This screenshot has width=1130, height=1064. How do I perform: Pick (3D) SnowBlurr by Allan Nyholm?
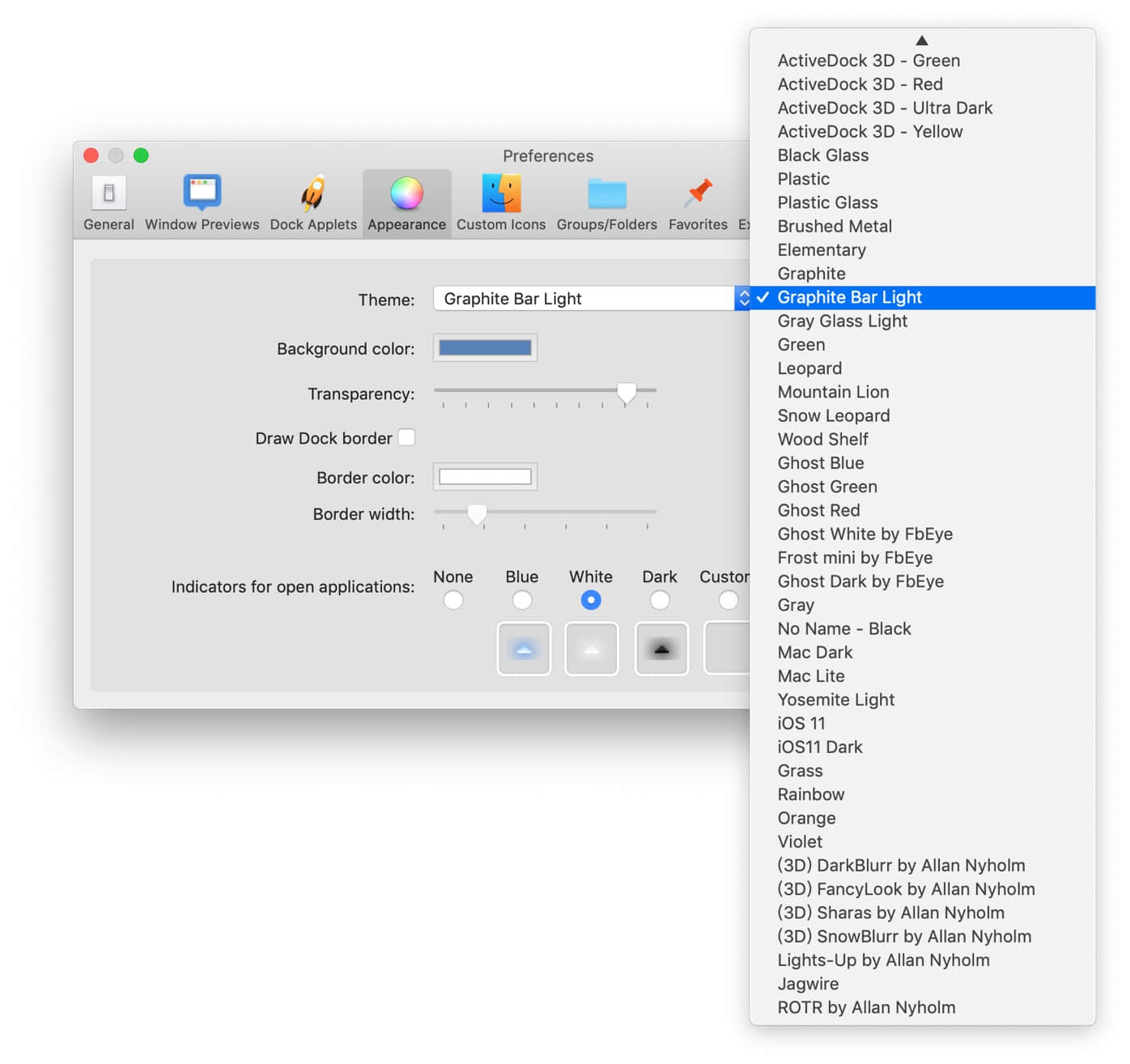tap(923, 937)
